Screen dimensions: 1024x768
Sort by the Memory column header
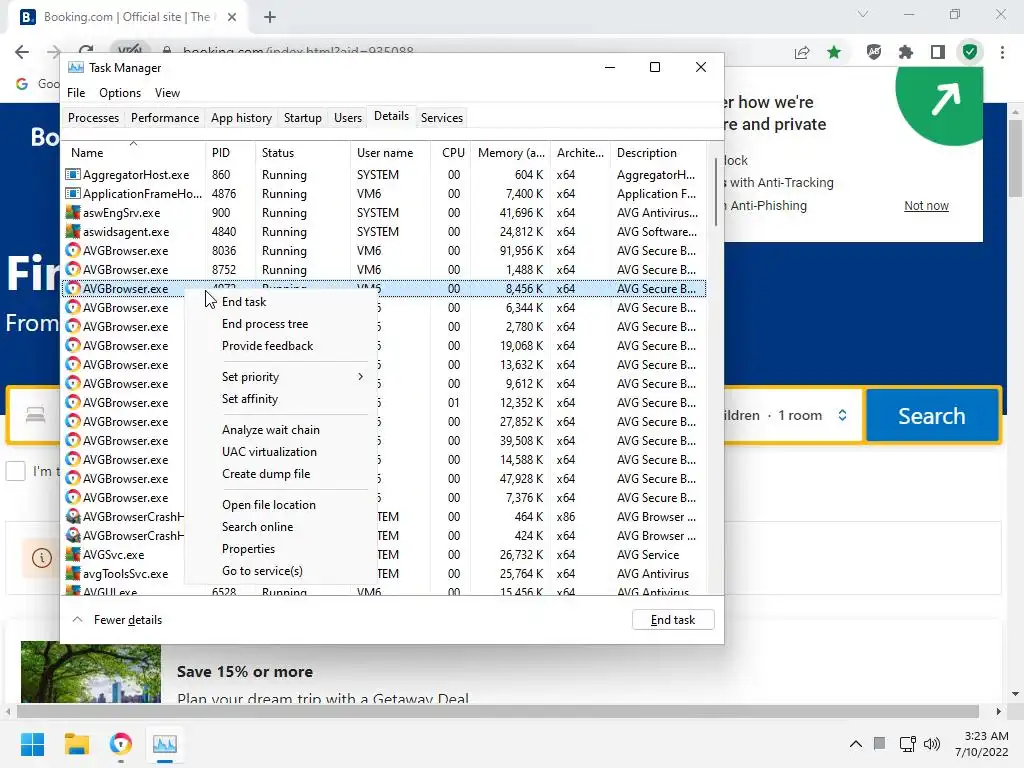510,152
